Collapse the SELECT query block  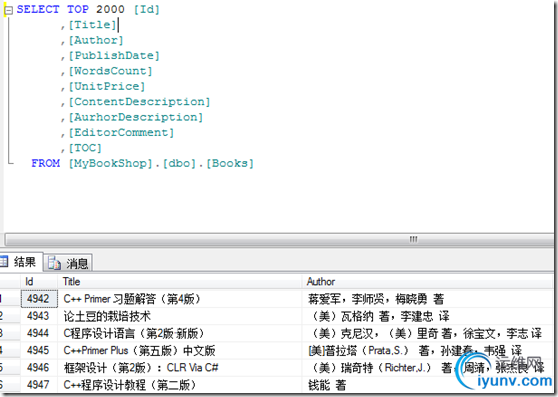click(x=9, y=10)
